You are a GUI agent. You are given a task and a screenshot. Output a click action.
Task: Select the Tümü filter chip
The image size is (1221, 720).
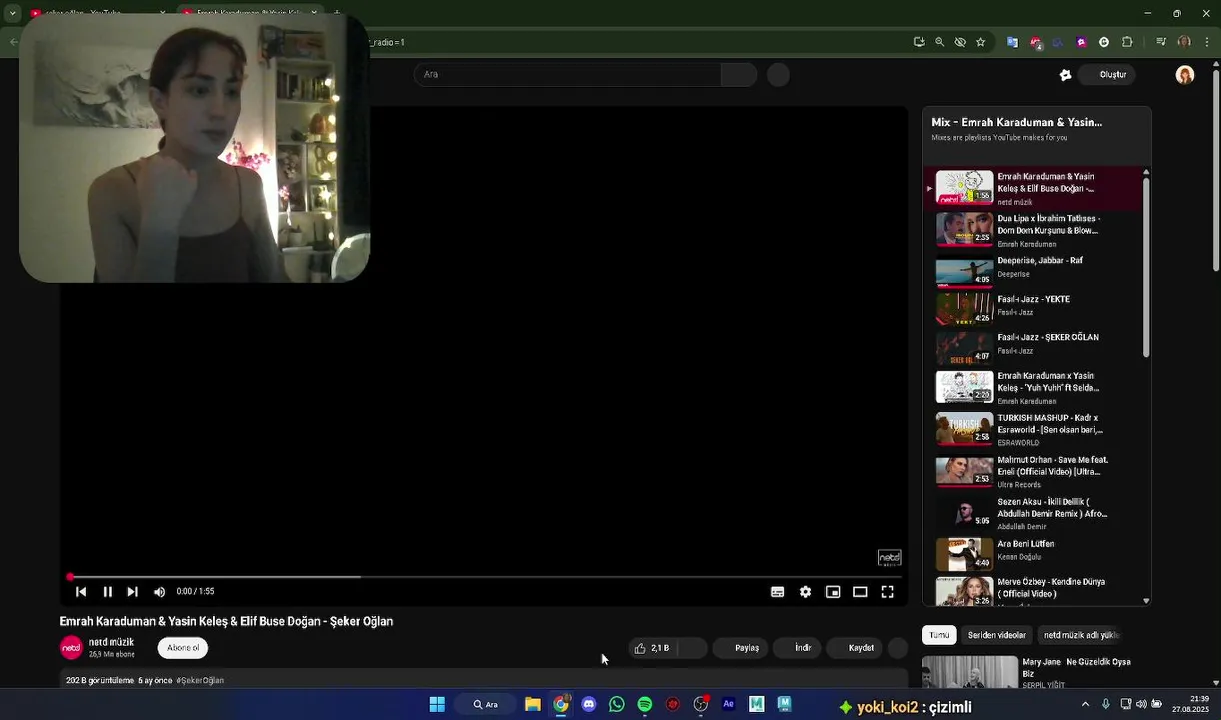(939, 635)
